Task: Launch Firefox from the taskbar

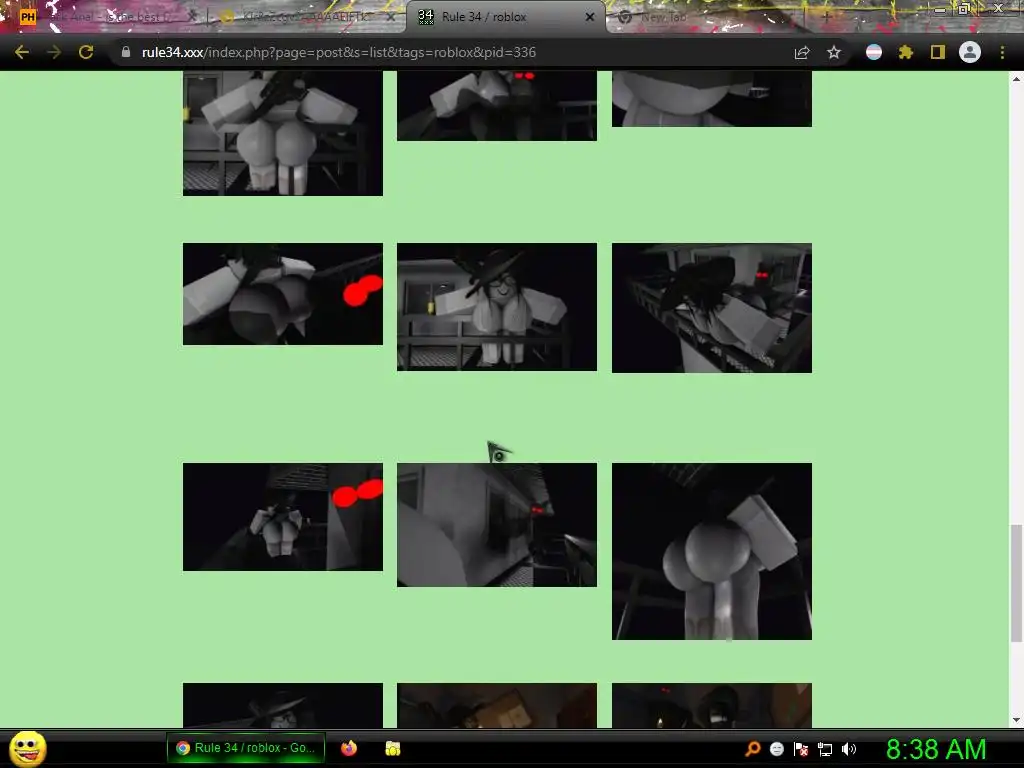Action: coord(349,748)
